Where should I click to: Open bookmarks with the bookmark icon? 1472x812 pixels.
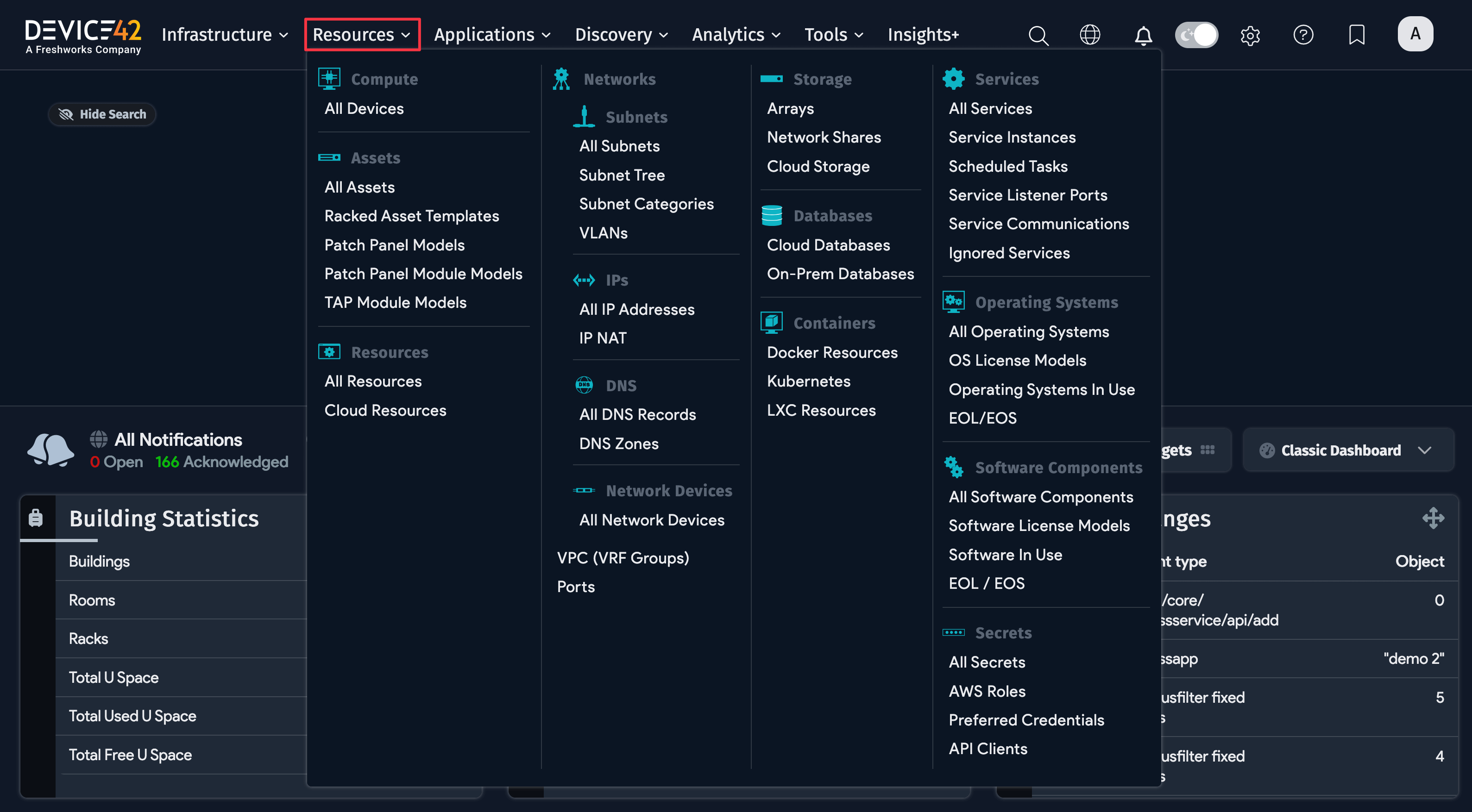coord(1357,35)
